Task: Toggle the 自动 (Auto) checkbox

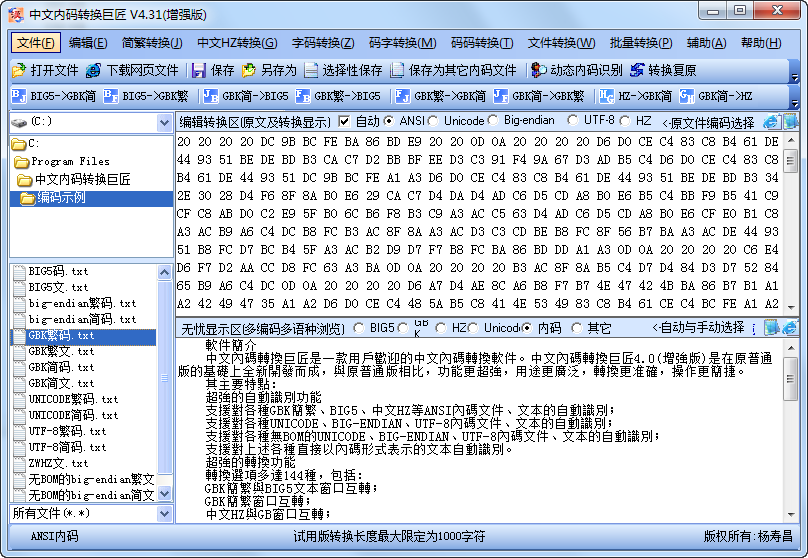Action: pyautogui.click(x=344, y=122)
